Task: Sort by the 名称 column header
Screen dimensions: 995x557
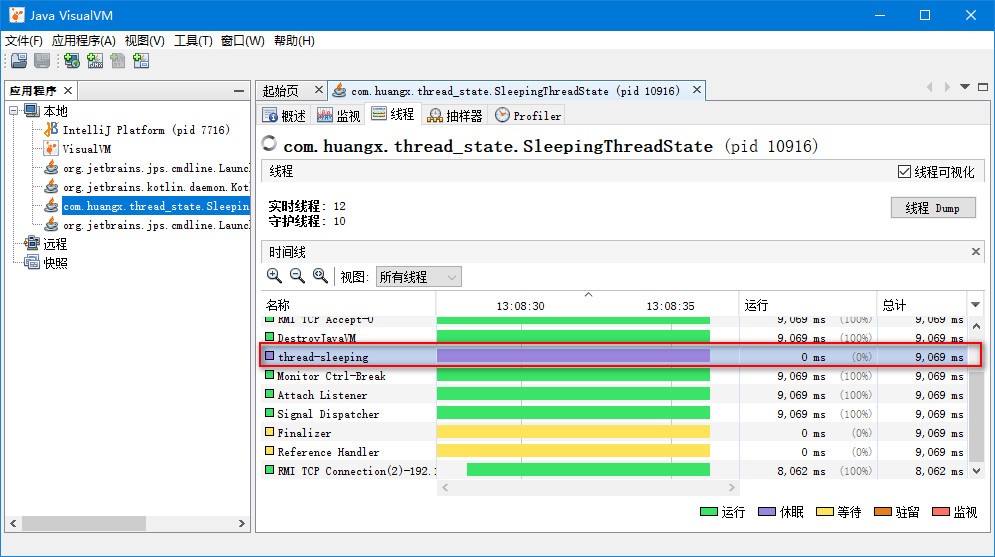Action: 348,305
